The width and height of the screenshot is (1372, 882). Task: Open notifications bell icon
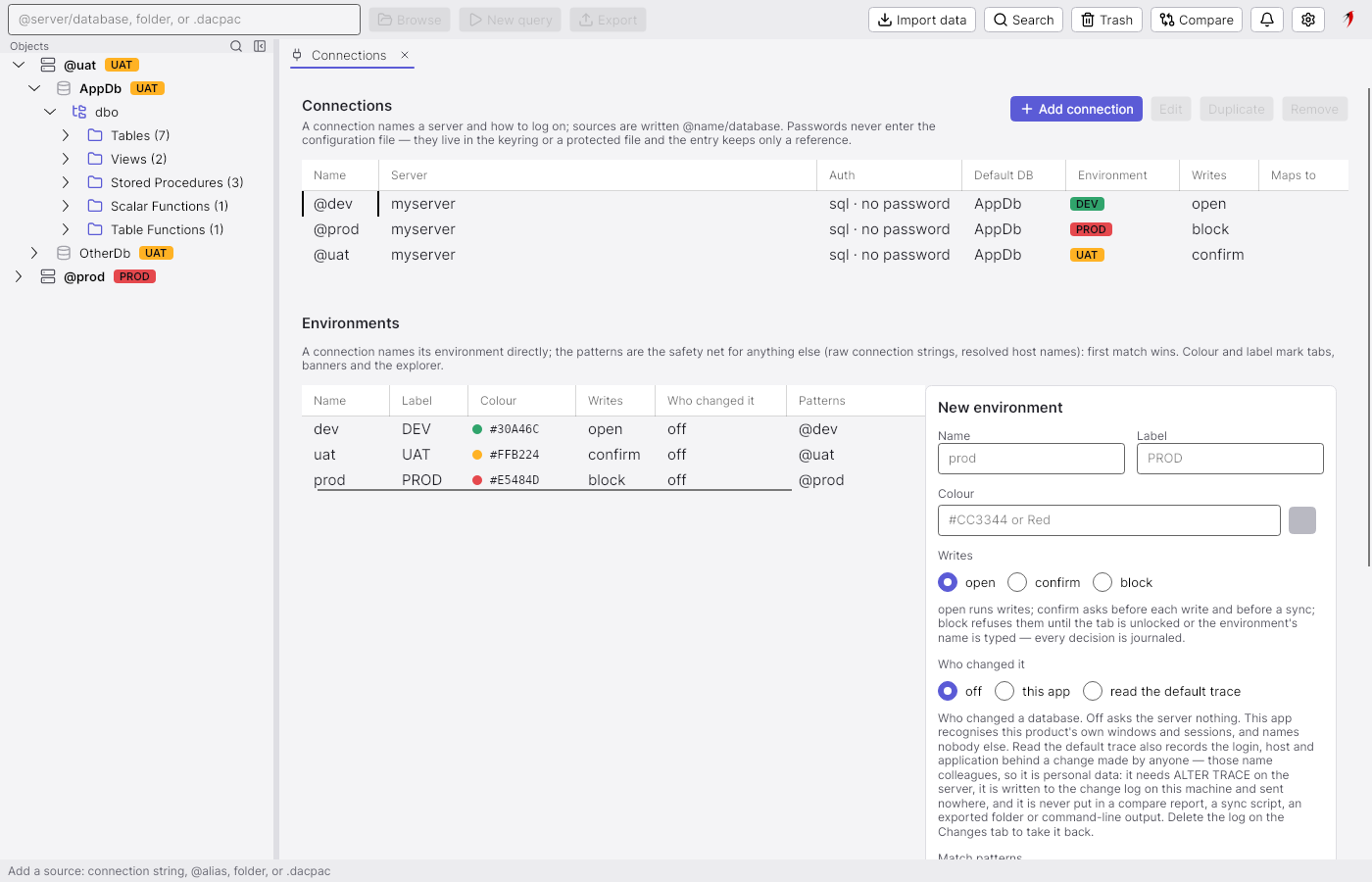click(1267, 20)
